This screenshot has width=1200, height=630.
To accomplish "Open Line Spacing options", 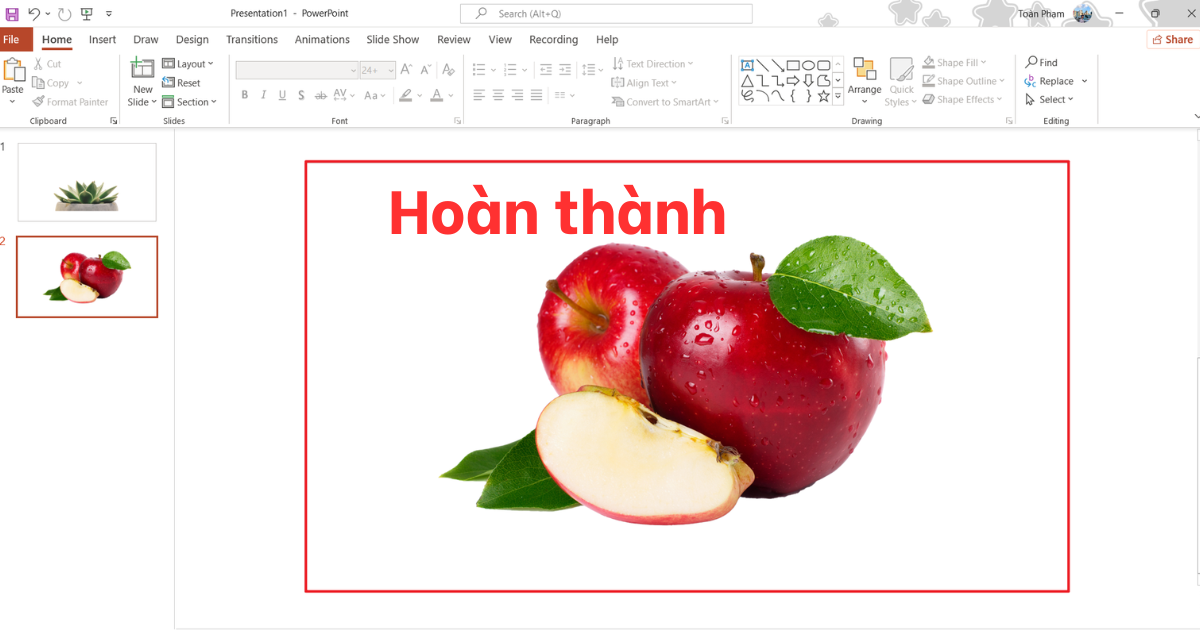I will pos(591,69).
